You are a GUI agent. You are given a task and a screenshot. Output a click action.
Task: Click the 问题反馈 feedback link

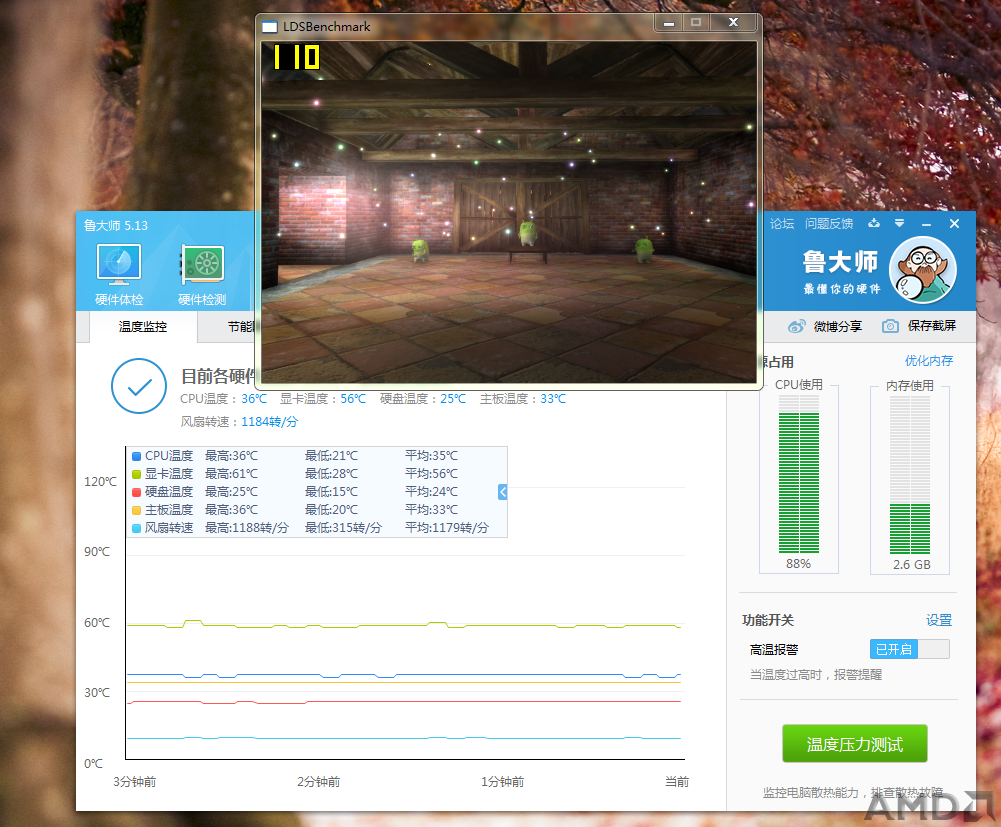point(829,224)
